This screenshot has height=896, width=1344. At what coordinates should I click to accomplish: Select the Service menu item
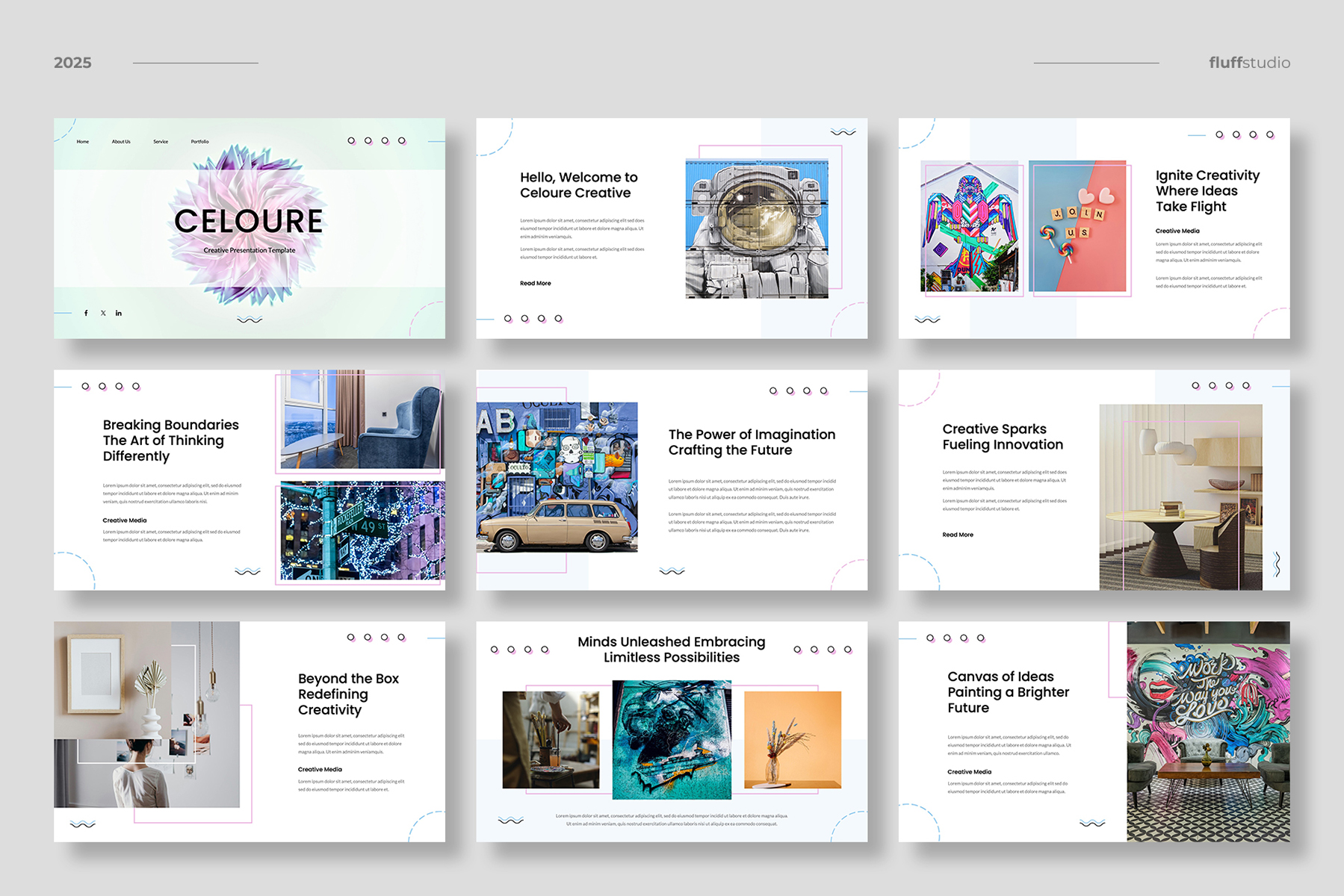coord(161,141)
